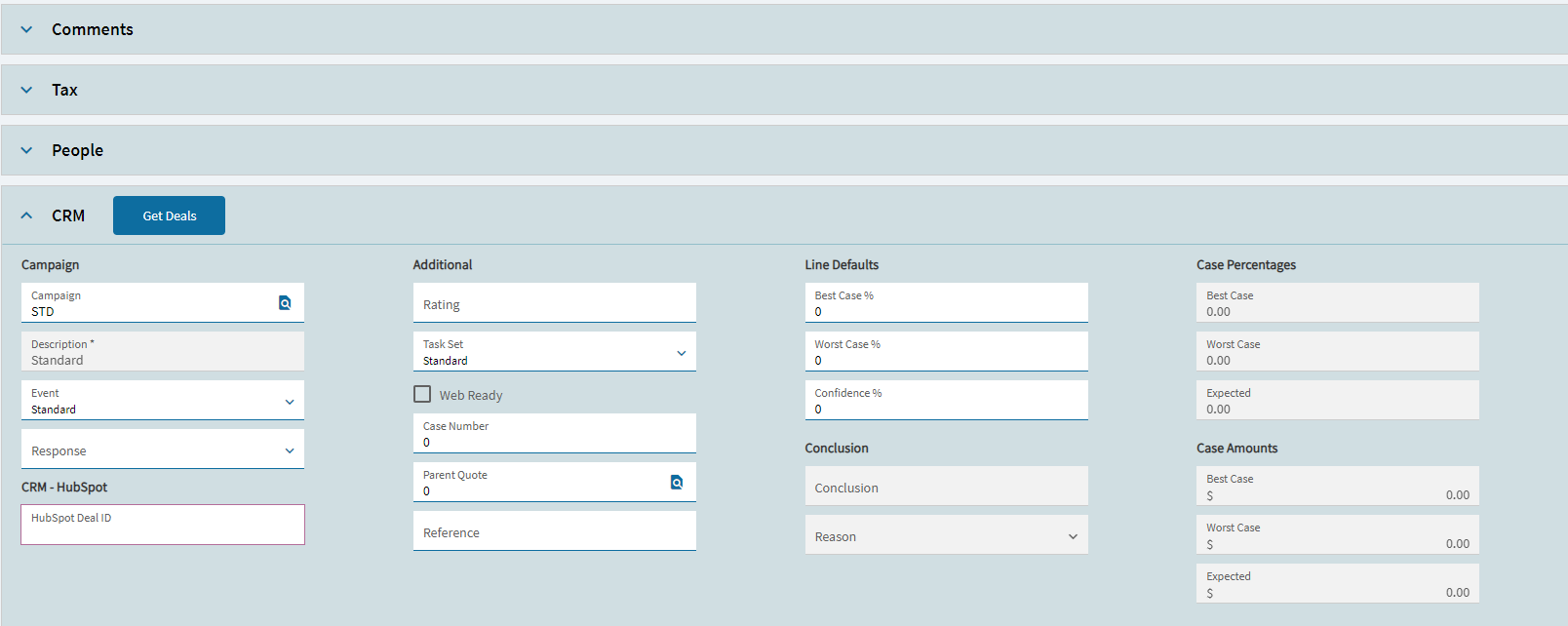
Task: Click the Description field showing Standard
Action: pyautogui.click(x=163, y=351)
